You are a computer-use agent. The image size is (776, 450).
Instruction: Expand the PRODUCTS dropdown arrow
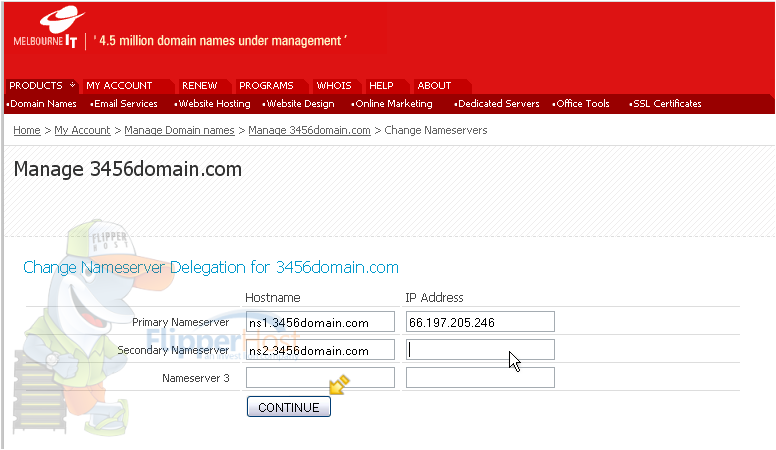coord(72,85)
